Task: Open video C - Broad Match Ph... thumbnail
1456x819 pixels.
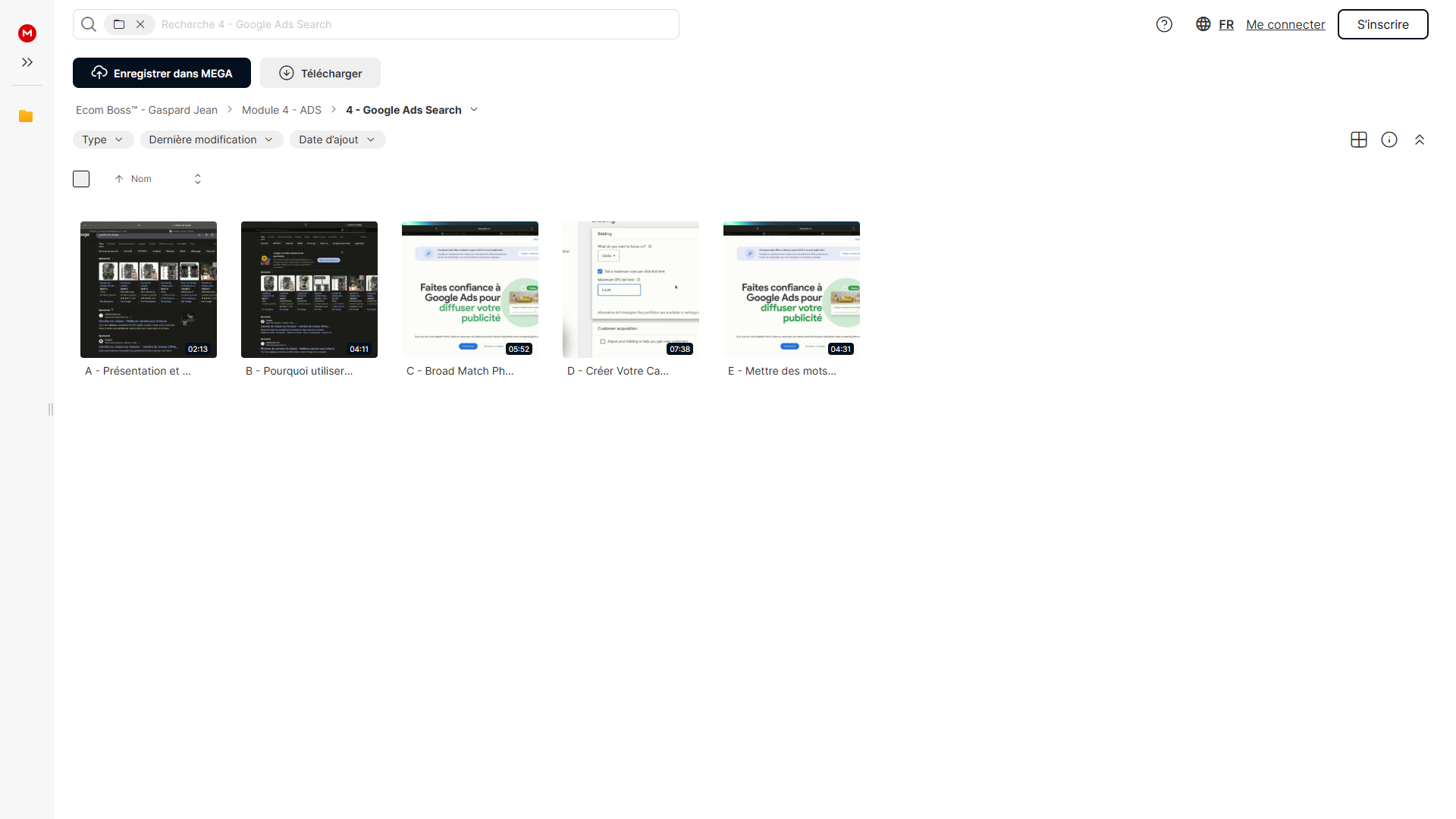Action: click(x=470, y=290)
